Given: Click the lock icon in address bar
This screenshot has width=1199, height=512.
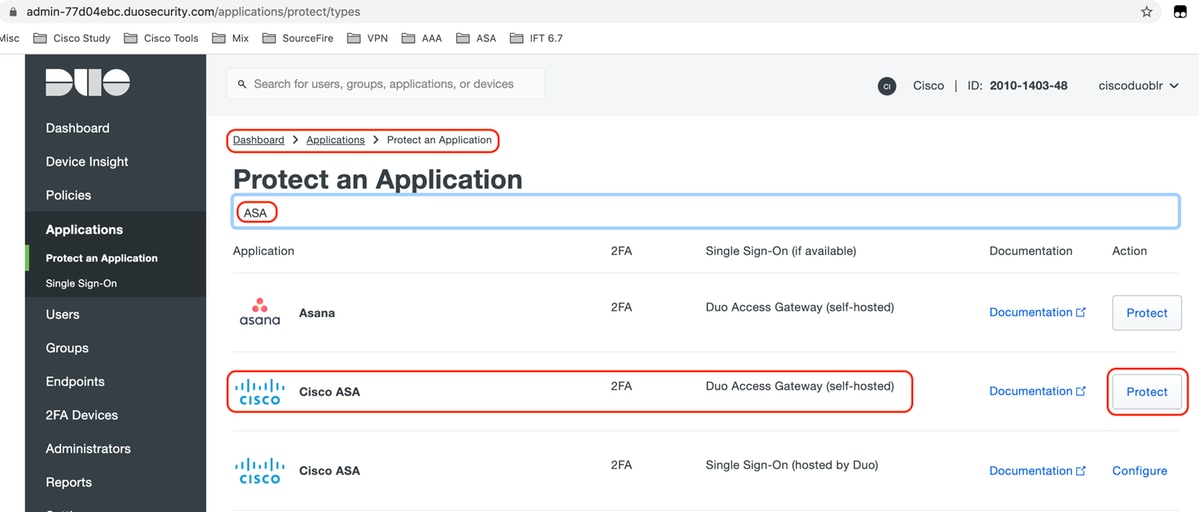Looking at the screenshot, I should [x=12, y=11].
